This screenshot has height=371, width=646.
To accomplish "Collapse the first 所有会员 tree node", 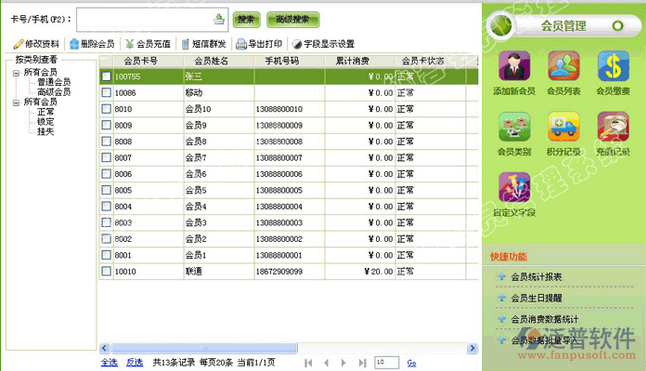I will [x=16, y=73].
